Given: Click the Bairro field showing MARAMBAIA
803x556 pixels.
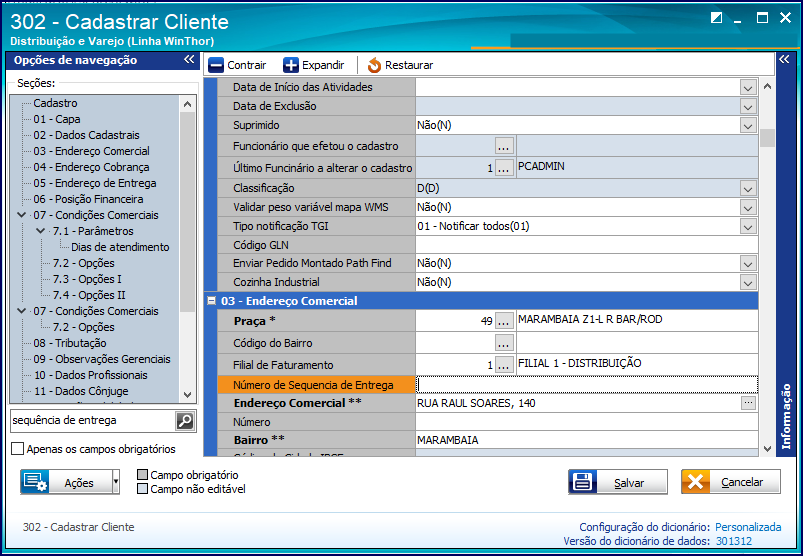Looking at the screenshot, I should [x=587, y=440].
